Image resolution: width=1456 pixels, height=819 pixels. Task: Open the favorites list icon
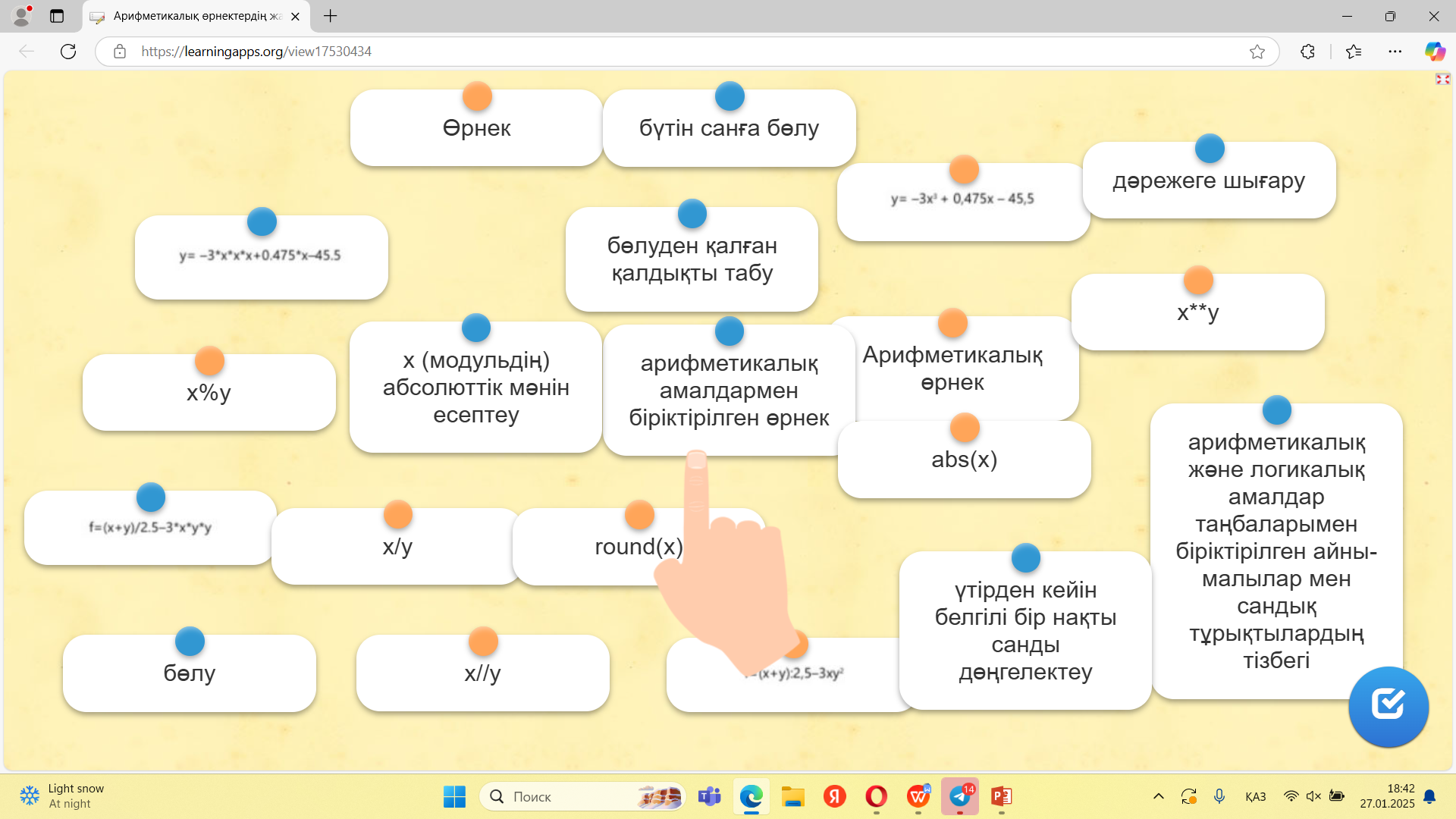coord(1354,52)
